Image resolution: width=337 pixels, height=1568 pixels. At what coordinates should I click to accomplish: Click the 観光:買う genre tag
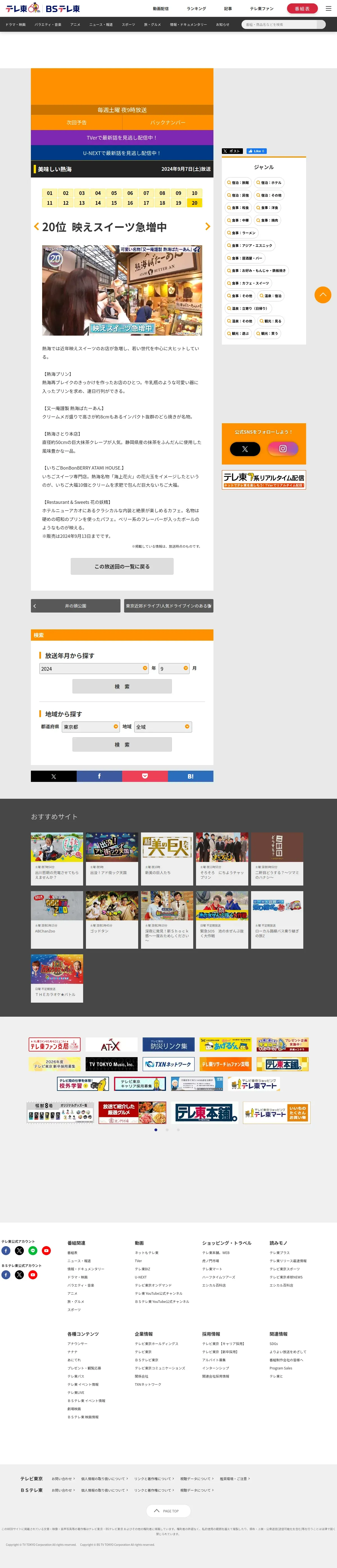click(x=267, y=333)
